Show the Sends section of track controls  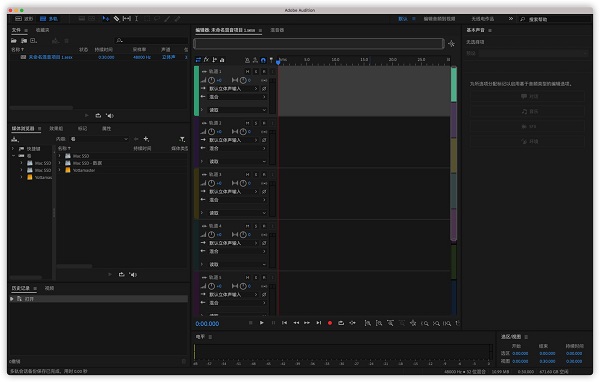[x=214, y=60]
